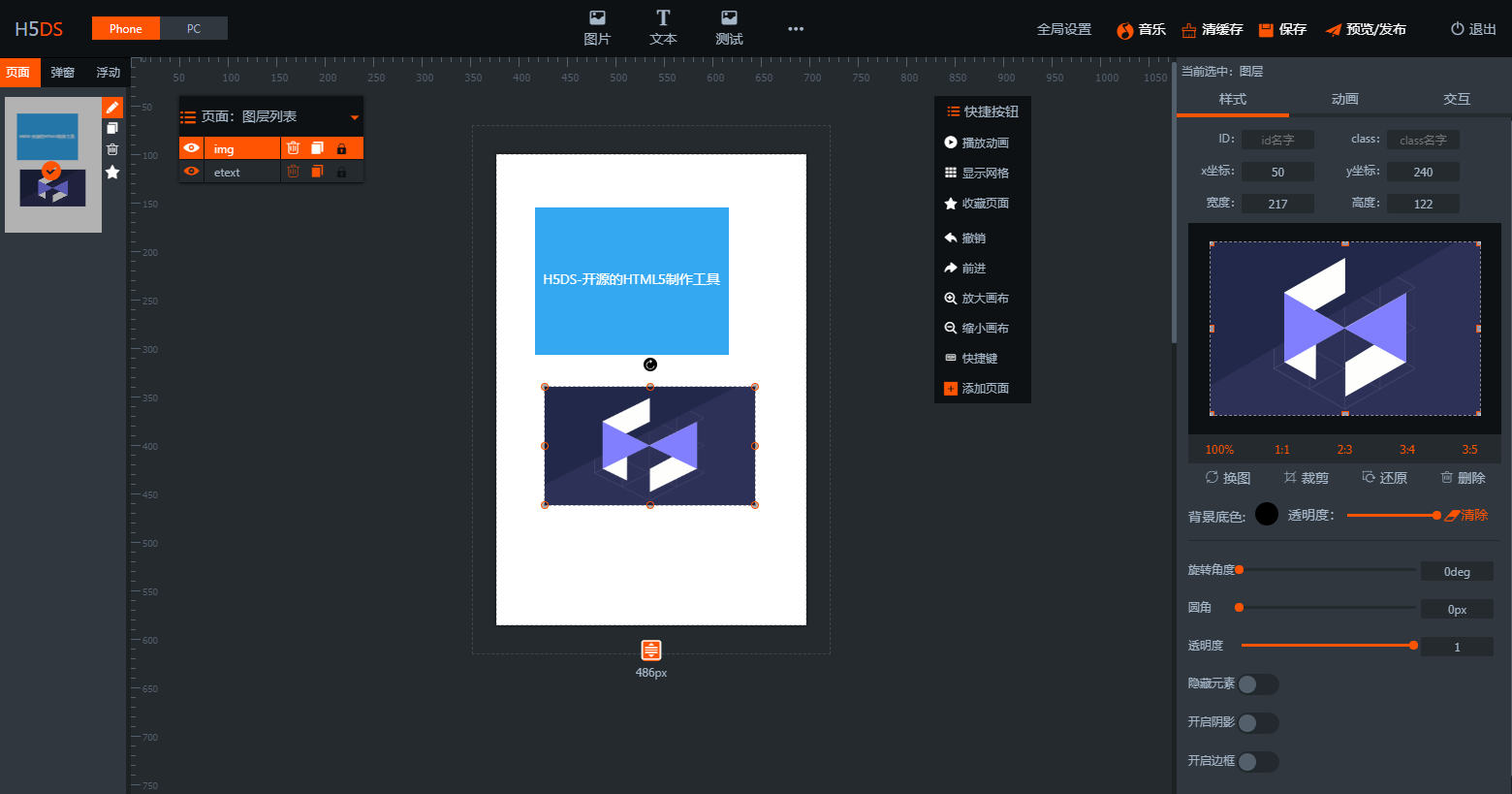The width and height of the screenshot is (1512, 794).
Task: Switch to Phone mode
Action: pyautogui.click(x=126, y=28)
